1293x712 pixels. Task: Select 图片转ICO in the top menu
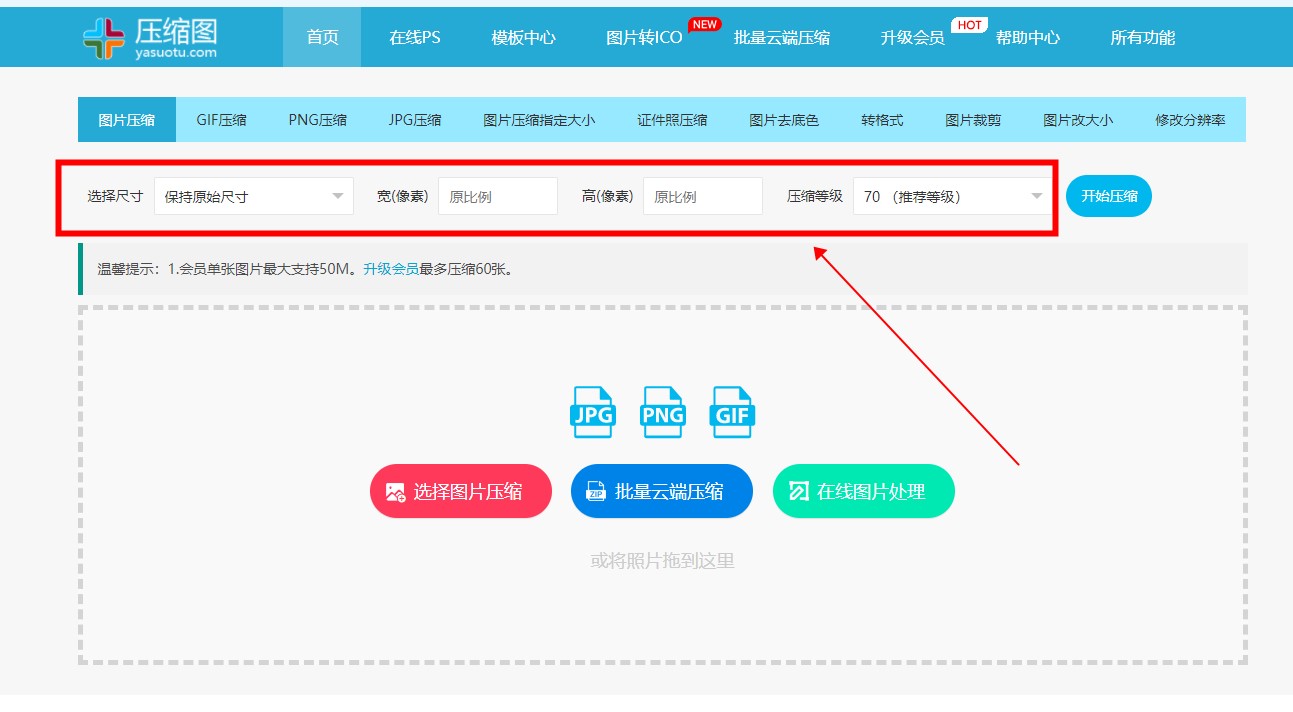click(644, 38)
